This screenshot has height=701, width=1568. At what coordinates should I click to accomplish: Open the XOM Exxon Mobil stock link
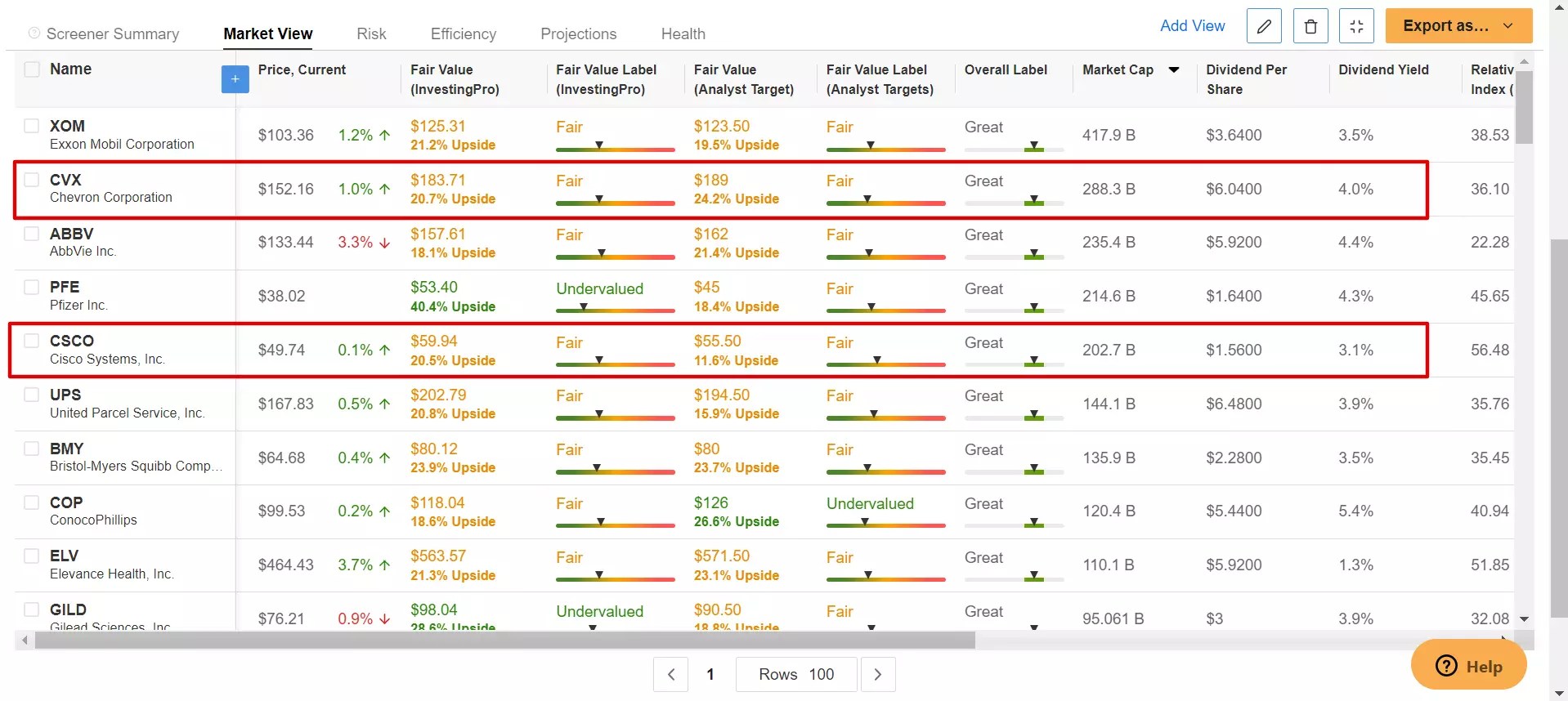click(x=122, y=135)
